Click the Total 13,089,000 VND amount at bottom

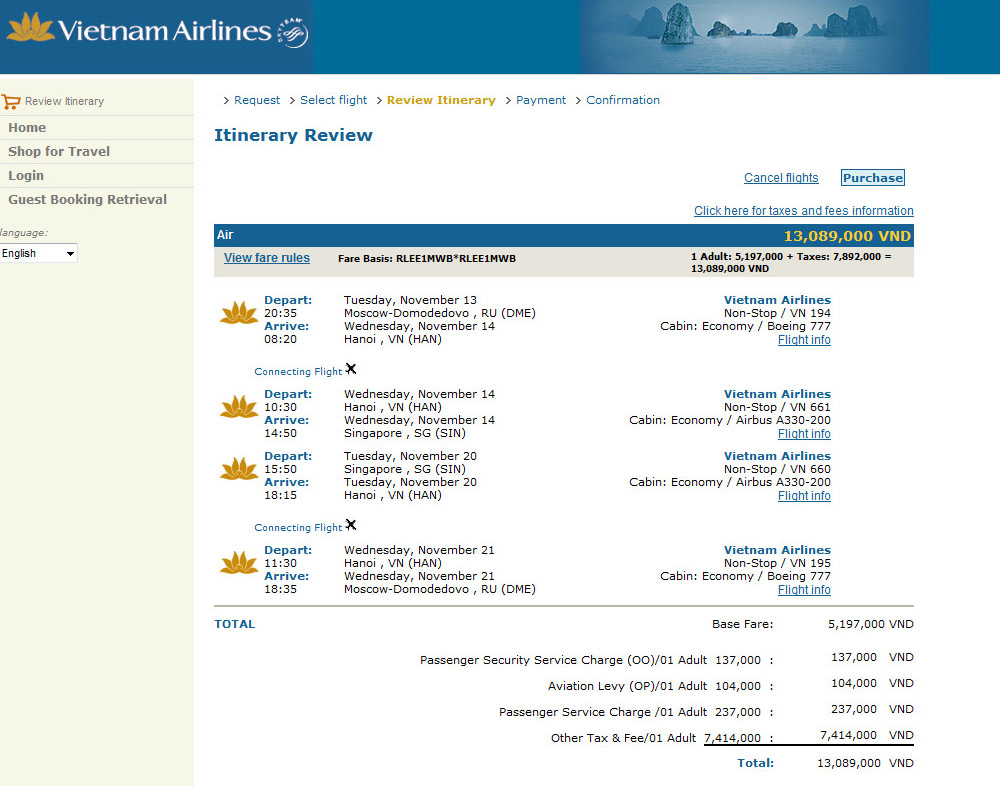click(x=865, y=763)
